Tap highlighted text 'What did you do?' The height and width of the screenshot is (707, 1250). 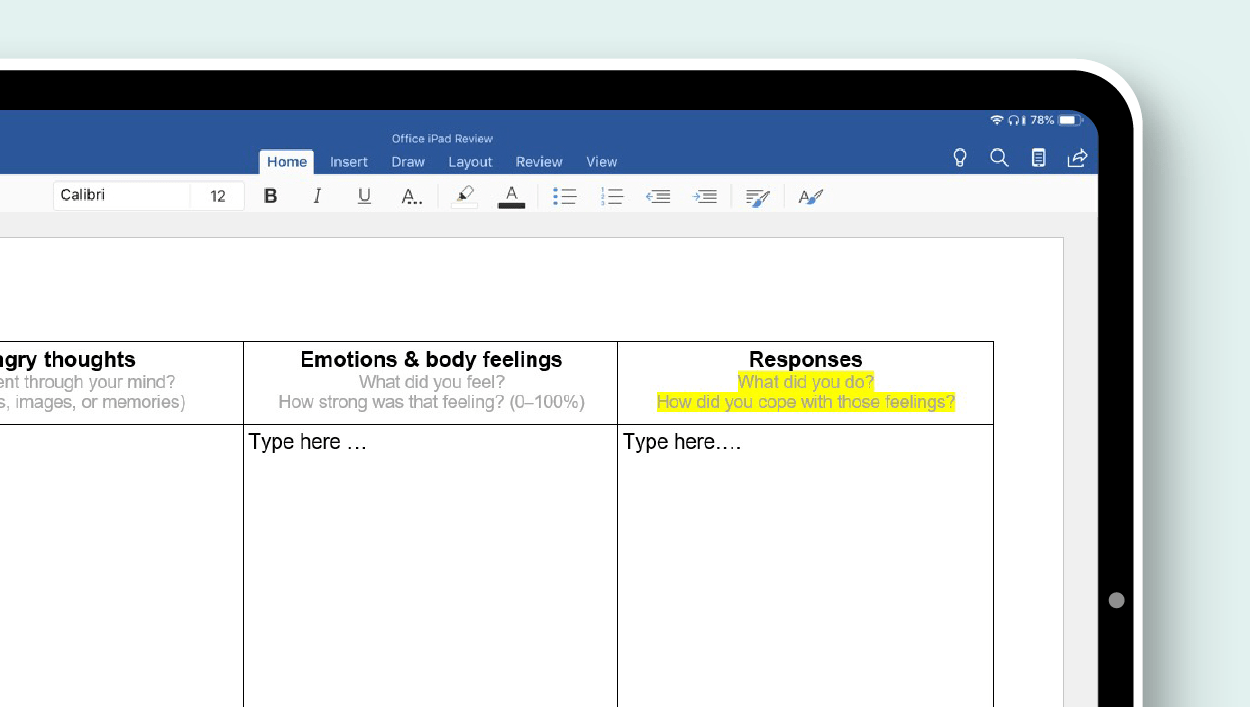point(806,382)
